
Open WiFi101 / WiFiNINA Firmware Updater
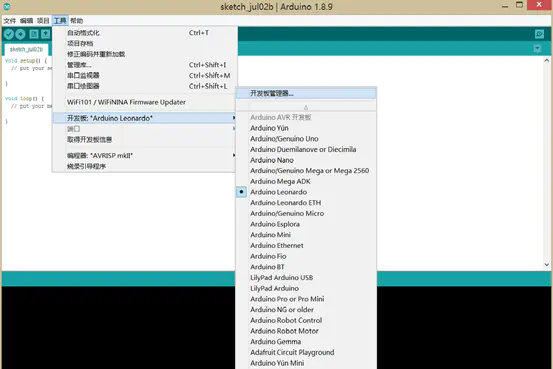point(145,102)
